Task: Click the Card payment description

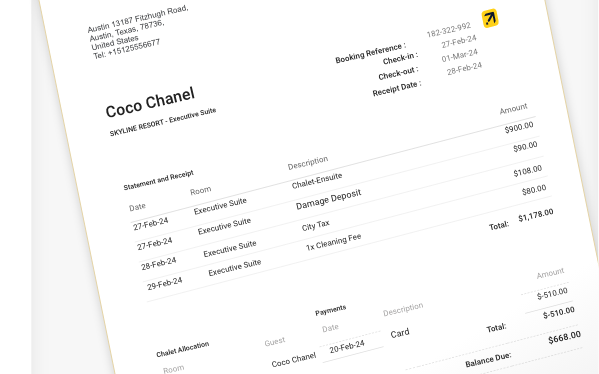Action: coord(400,333)
